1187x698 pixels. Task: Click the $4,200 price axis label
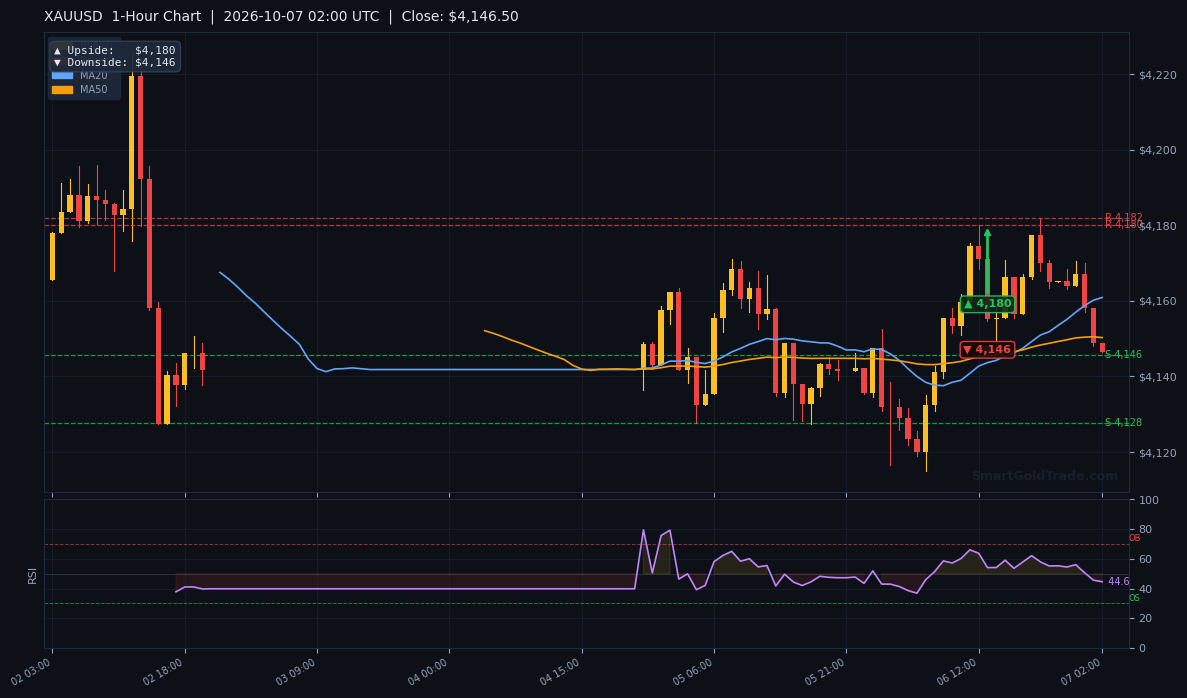[x=1157, y=151]
